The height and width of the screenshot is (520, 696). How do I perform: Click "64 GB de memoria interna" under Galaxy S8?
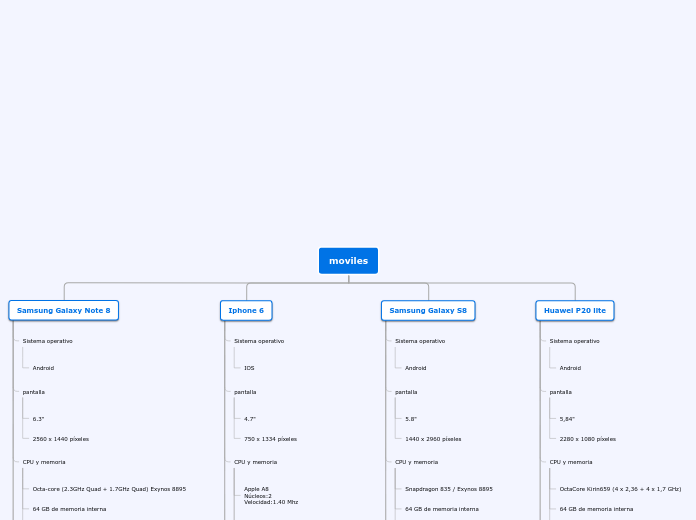click(x=442, y=509)
